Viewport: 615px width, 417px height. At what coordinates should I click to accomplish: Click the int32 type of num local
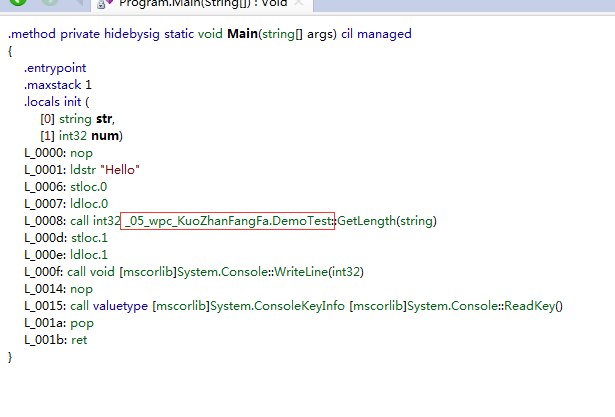(73, 136)
